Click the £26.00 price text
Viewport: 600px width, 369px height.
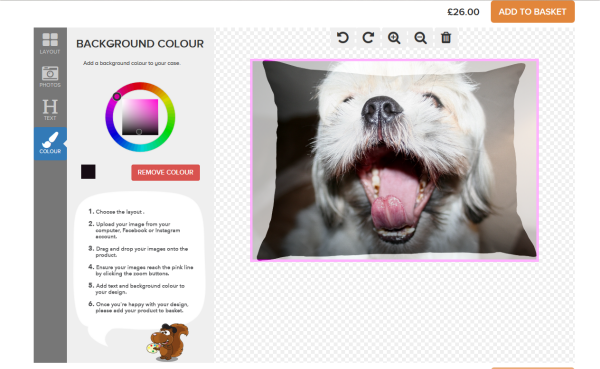pos(463,12)
